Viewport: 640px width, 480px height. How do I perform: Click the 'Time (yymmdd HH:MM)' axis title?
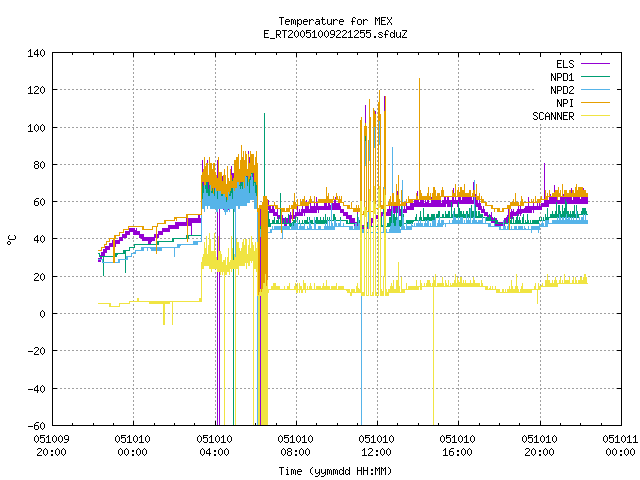(x=335, y=471)
